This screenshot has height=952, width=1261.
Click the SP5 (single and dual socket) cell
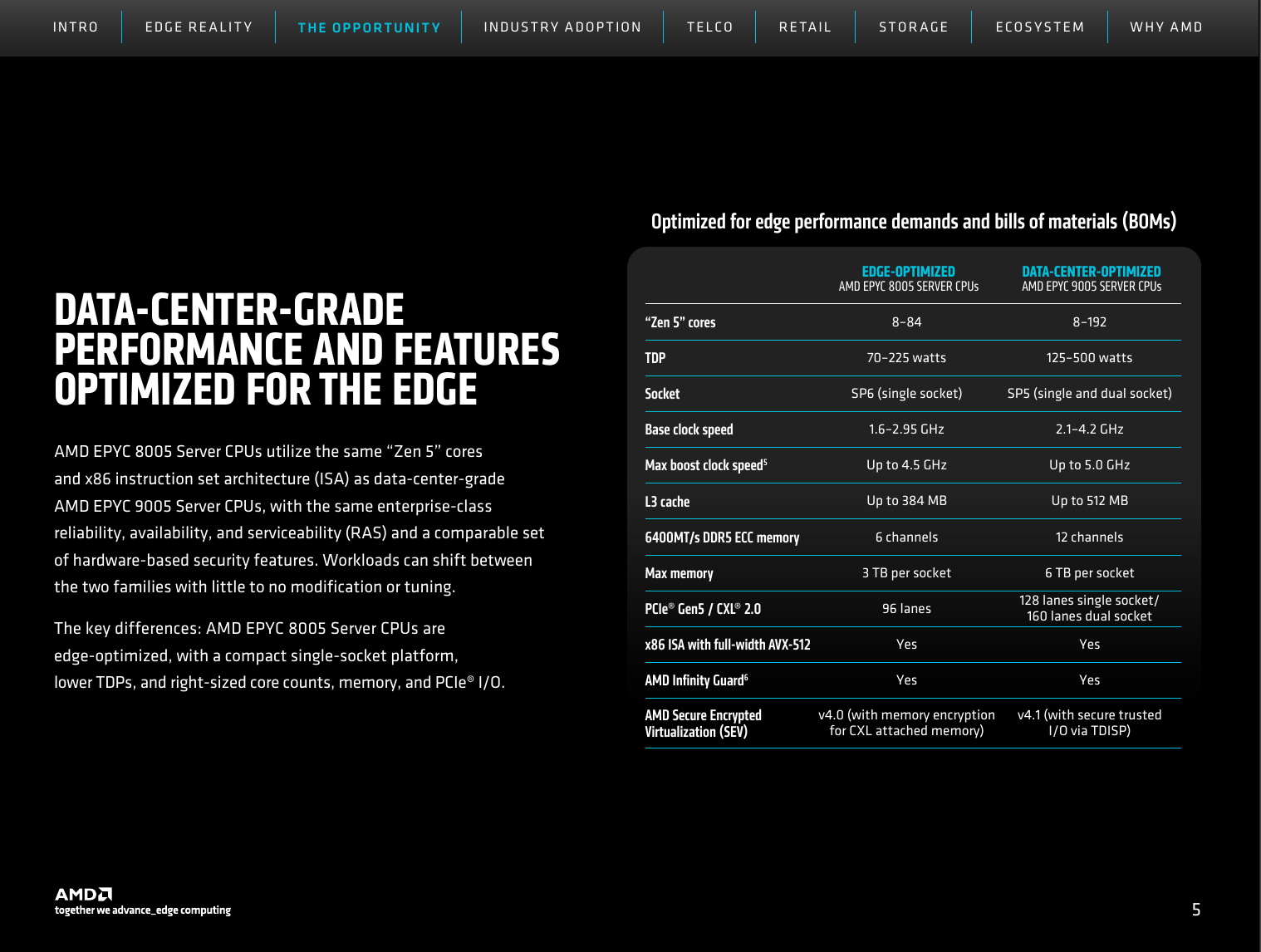(1089, 394)
